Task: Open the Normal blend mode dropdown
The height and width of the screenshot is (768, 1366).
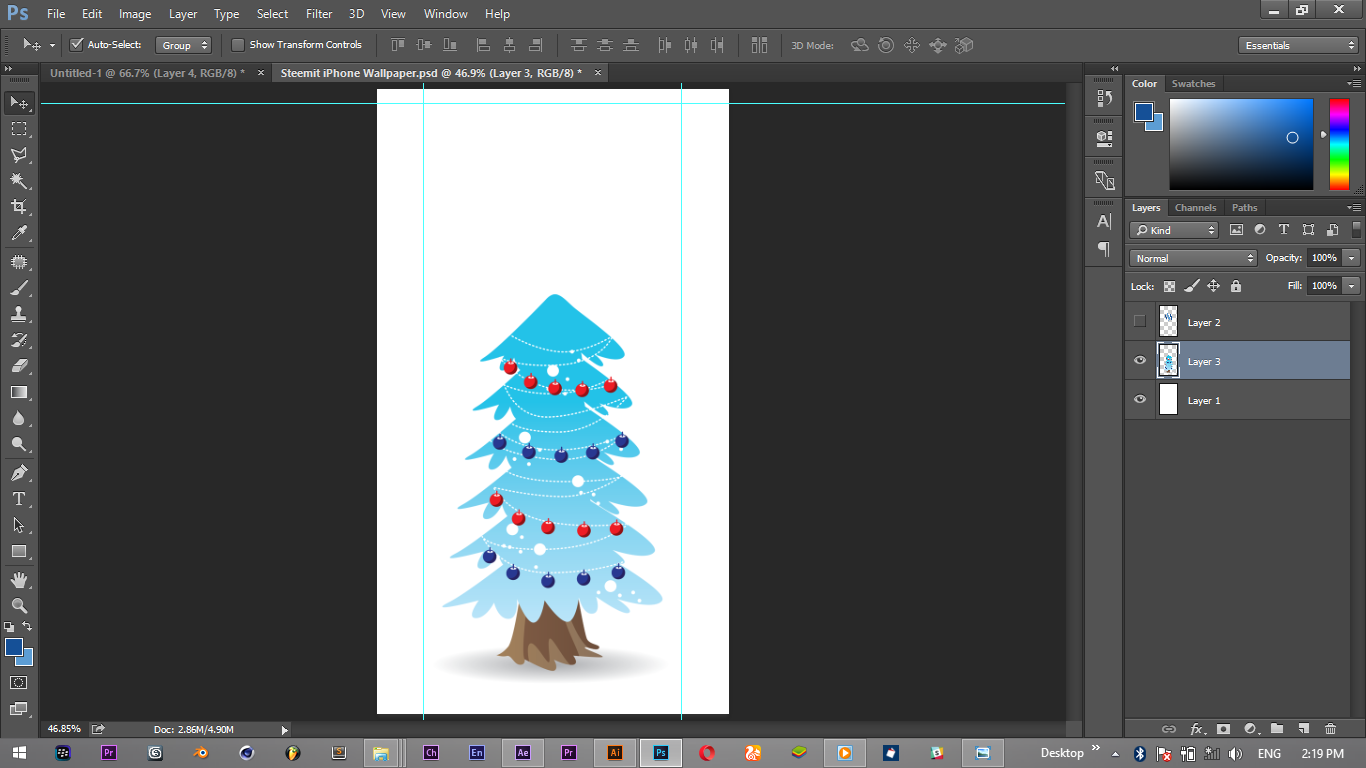Action: 1193,258
